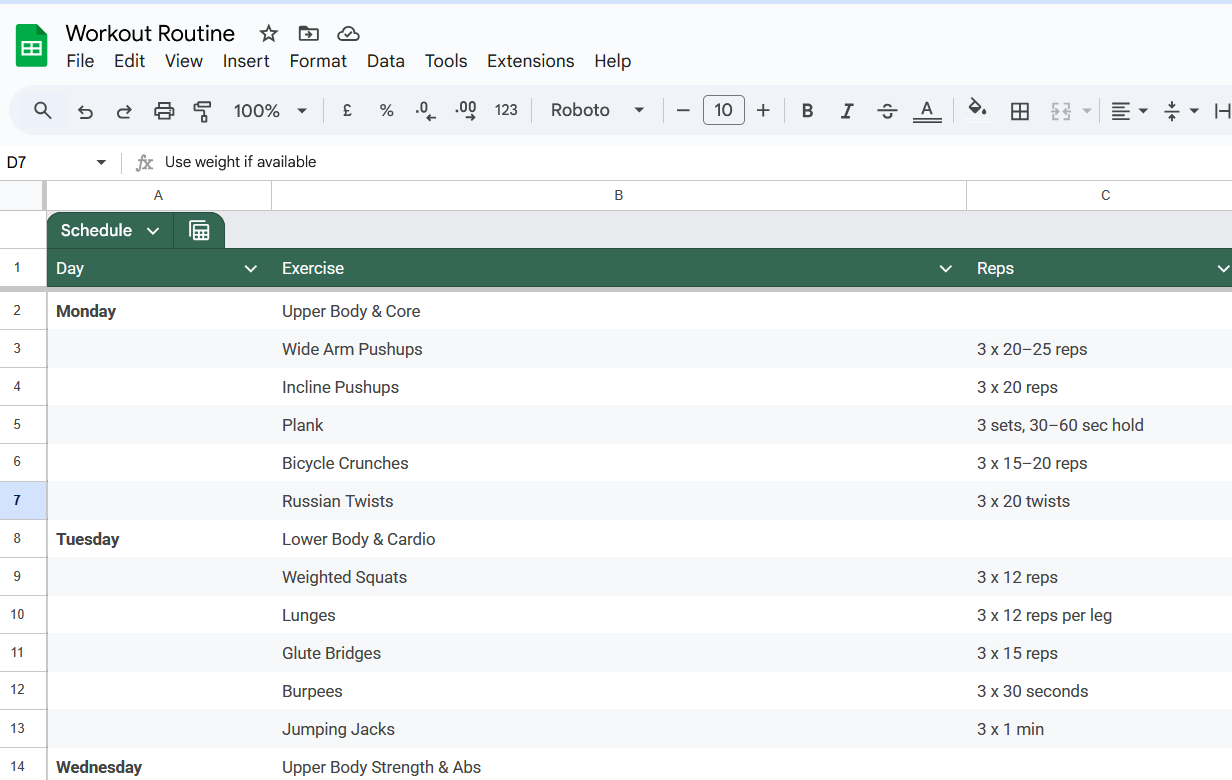1232x780 pixels.
Task: Open the Extensions menu
Action: (x=530, y=61)
